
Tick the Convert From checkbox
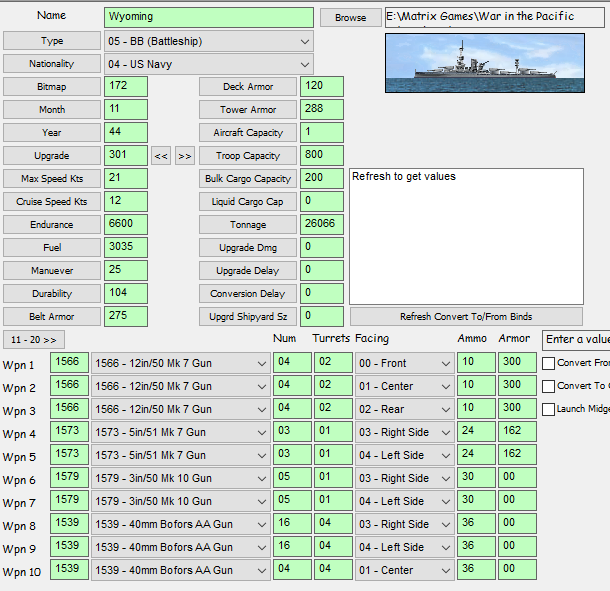[x=548, y=363]
